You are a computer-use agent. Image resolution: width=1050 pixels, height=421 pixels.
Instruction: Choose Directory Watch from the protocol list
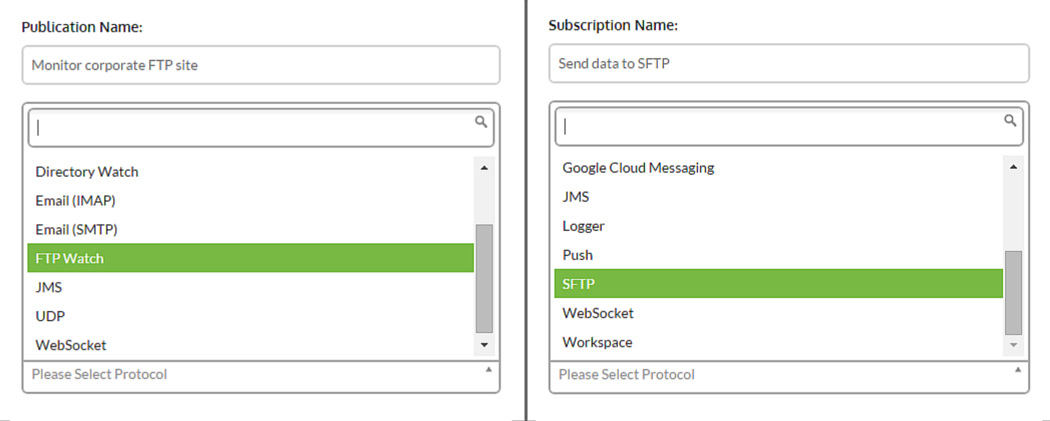250,171
